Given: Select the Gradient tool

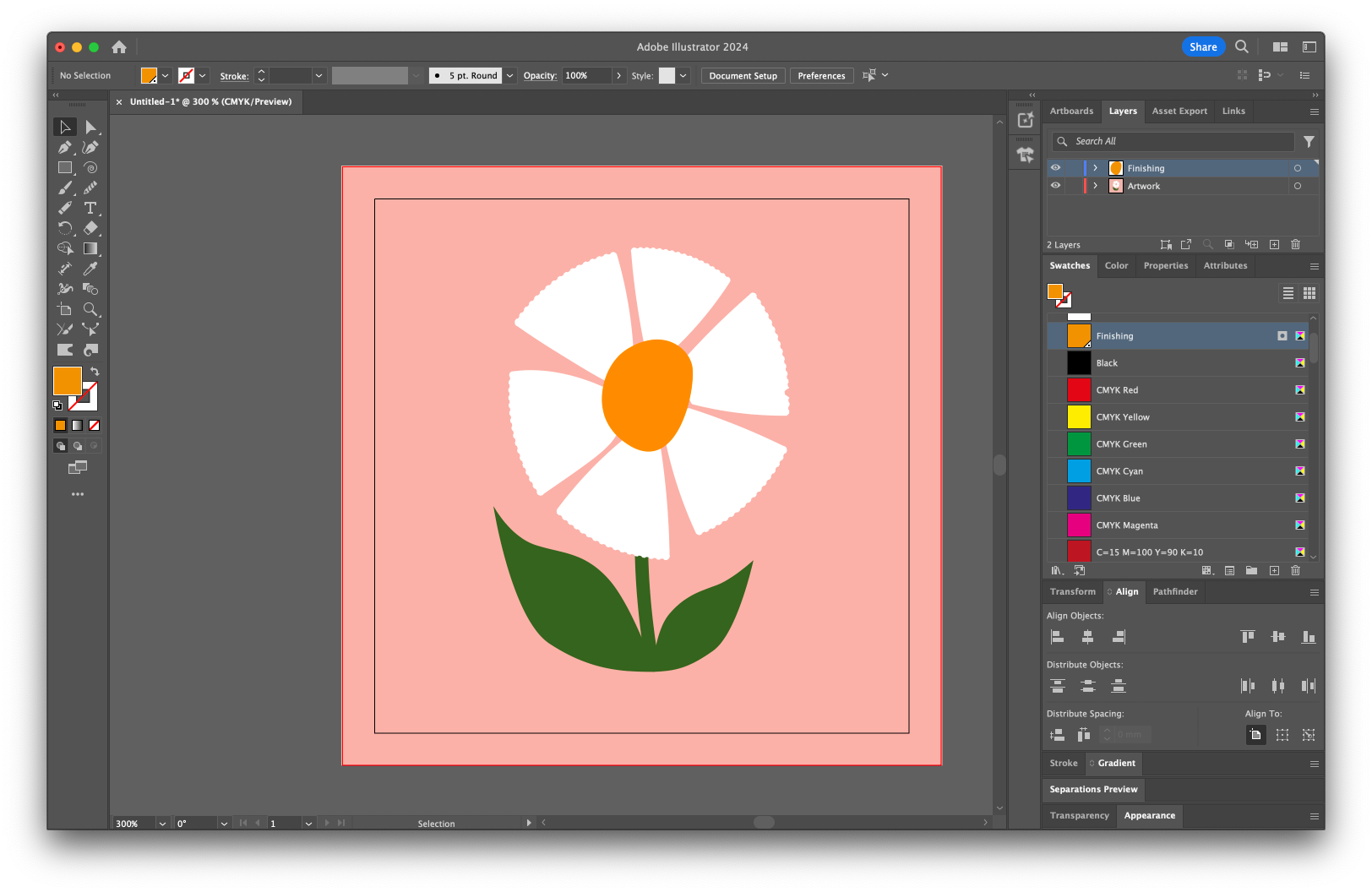Looking at the screenshot, I should (90, 248).
